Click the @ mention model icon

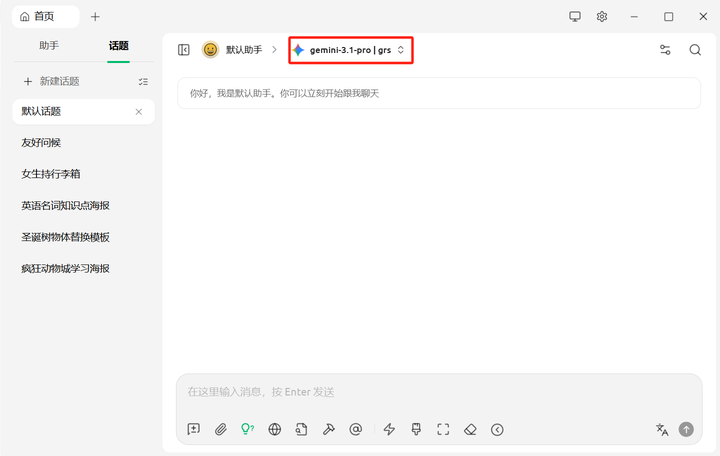(x=355, y=429)
